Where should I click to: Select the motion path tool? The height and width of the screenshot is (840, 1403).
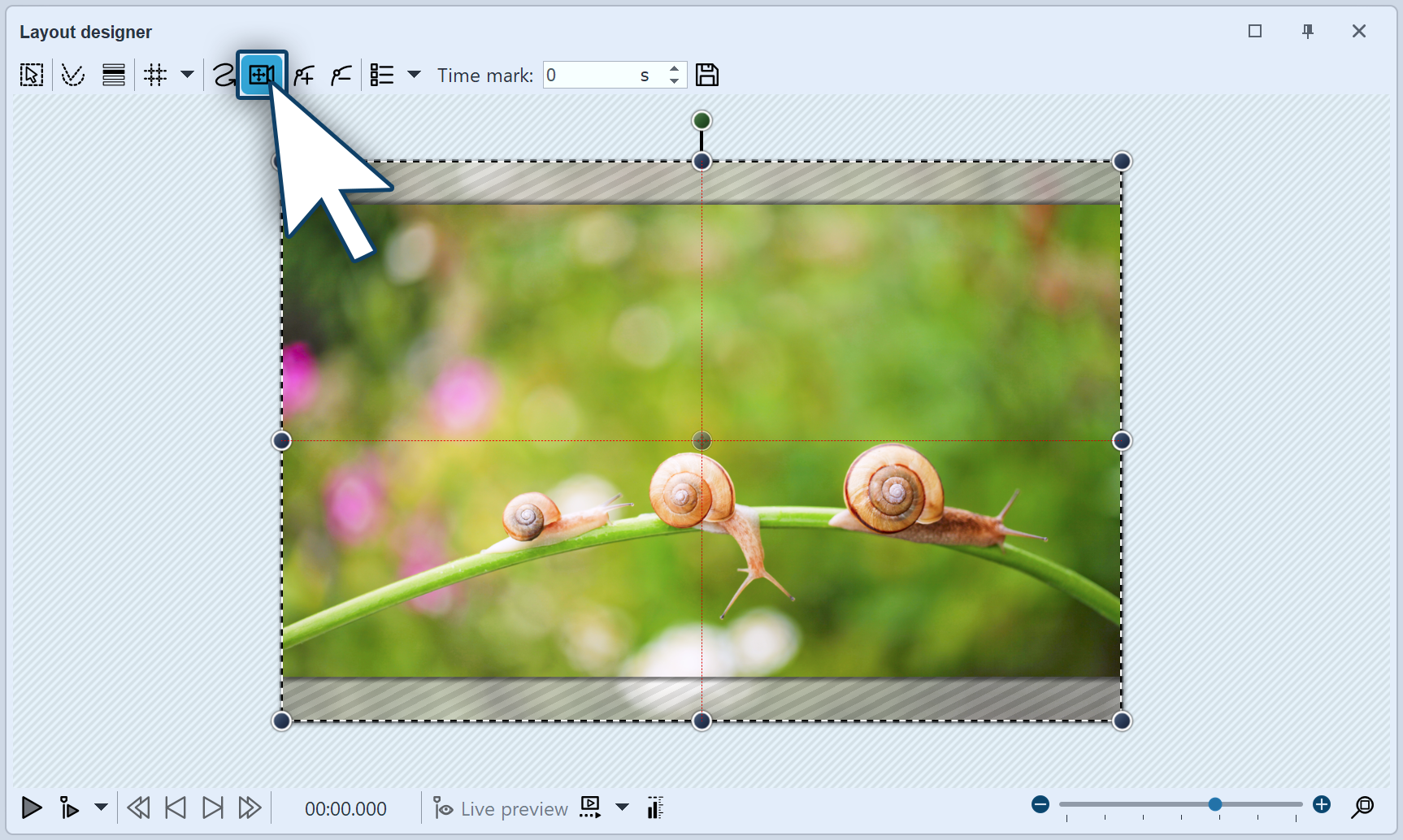point(224,75)
